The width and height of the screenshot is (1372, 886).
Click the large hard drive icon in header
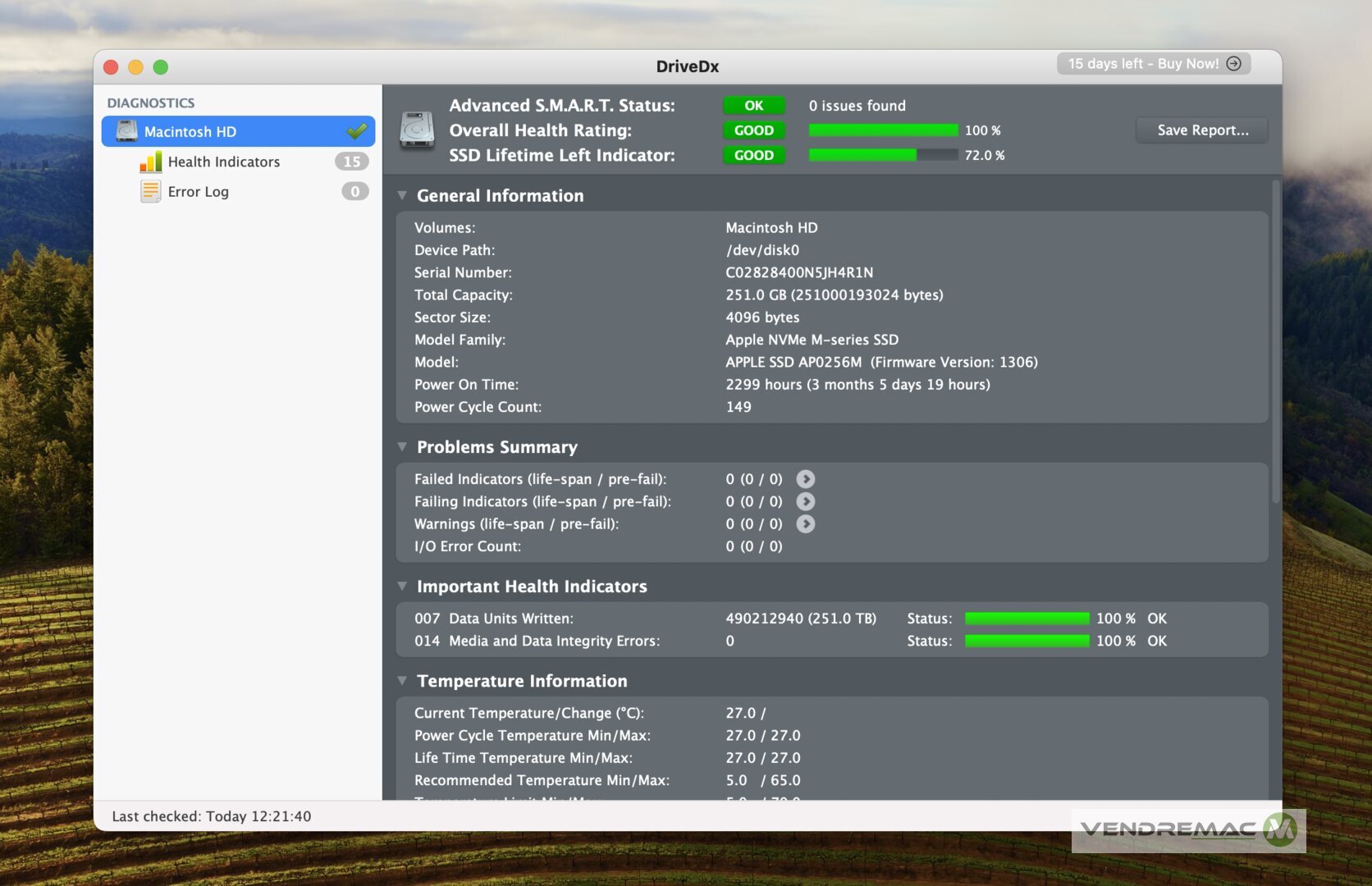coord(417,130)
